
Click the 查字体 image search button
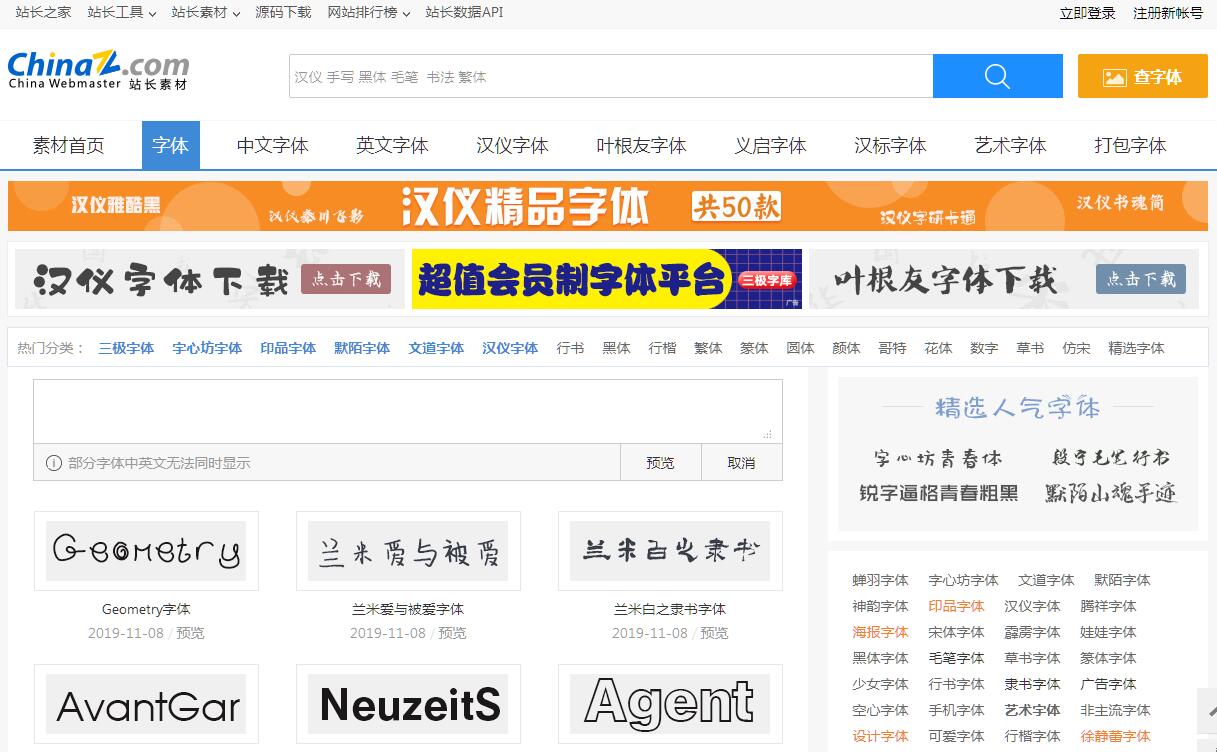[1142, 76]
